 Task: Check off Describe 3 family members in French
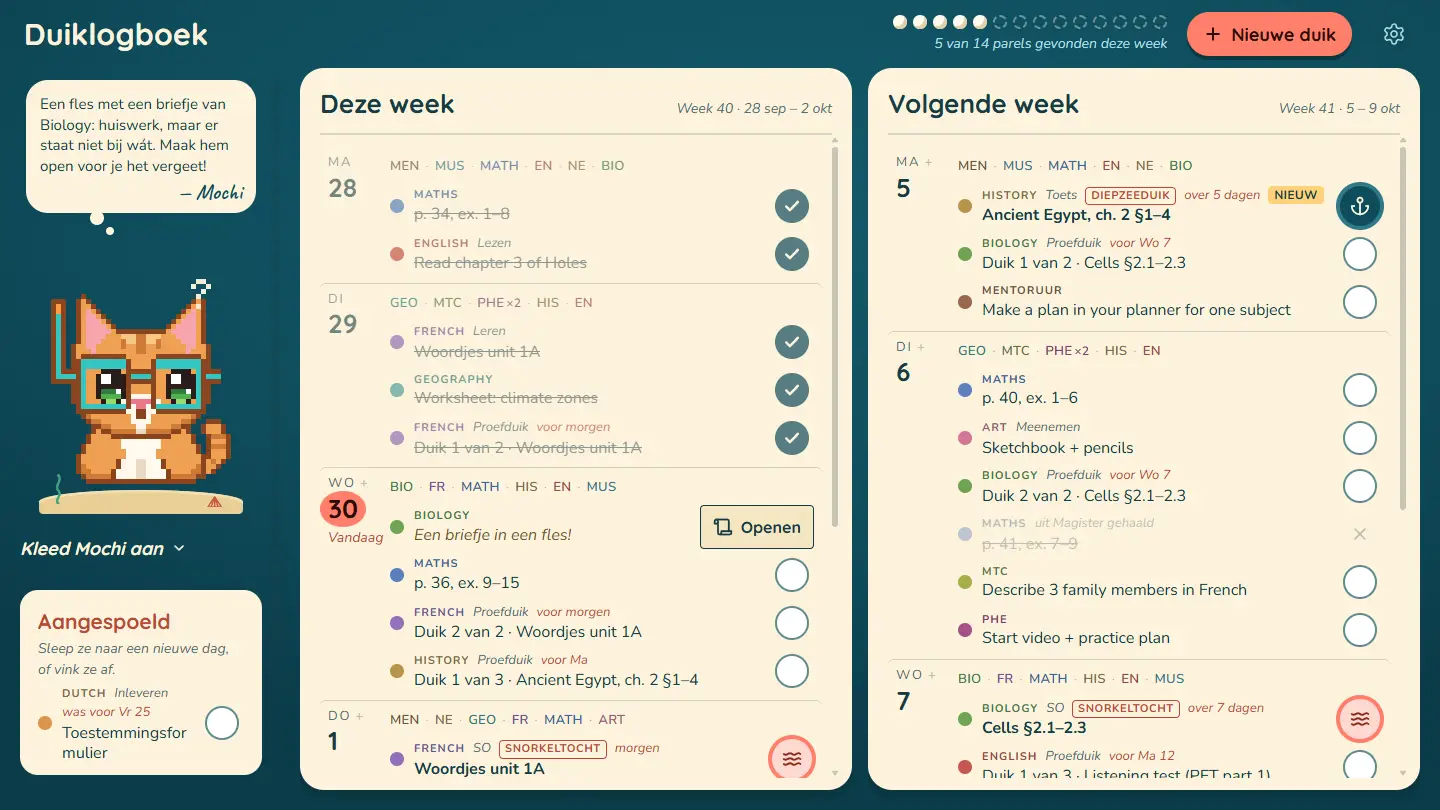[1360, 582]
